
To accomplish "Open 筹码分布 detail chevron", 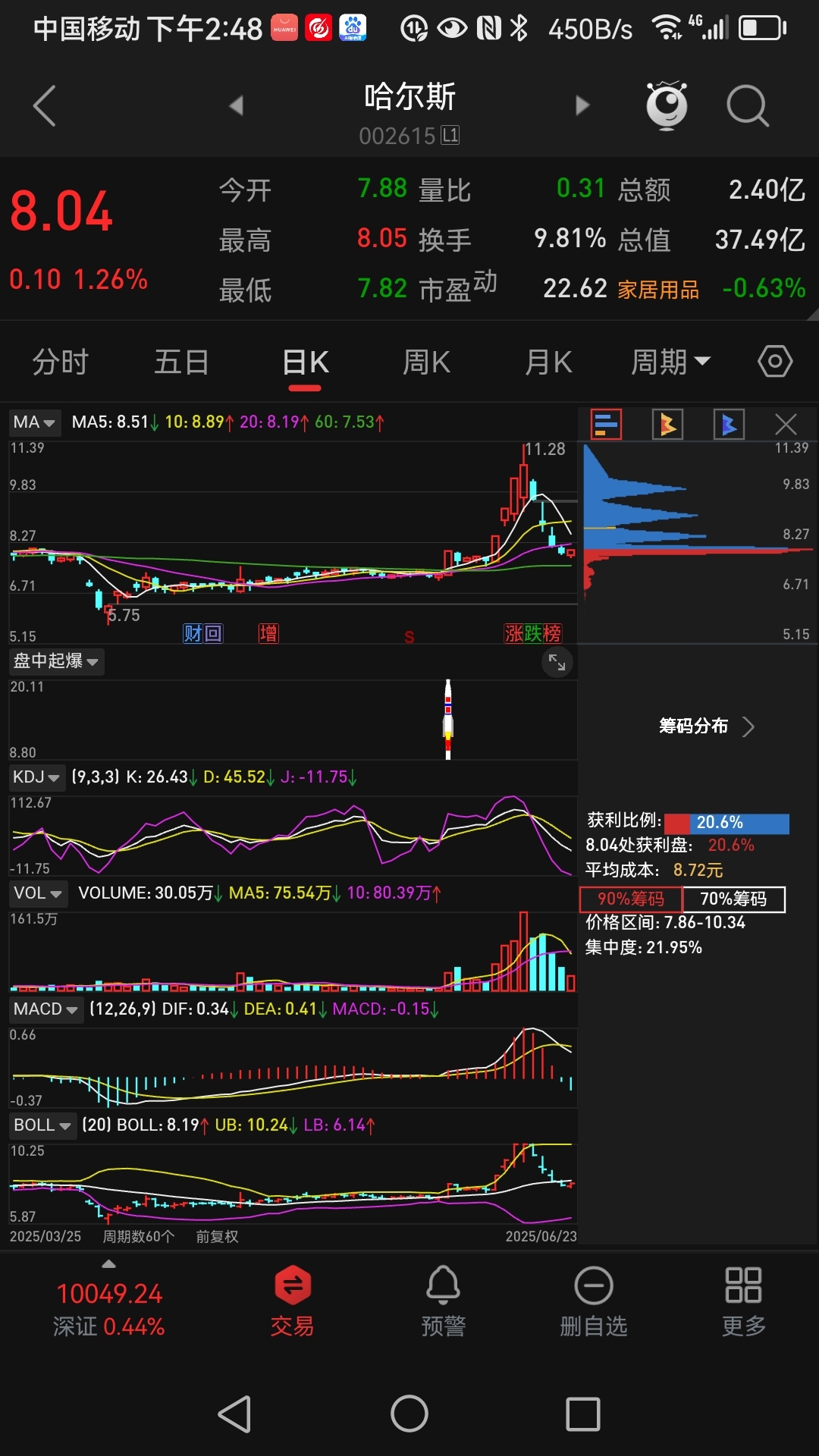I will click(x=748, y=726).
